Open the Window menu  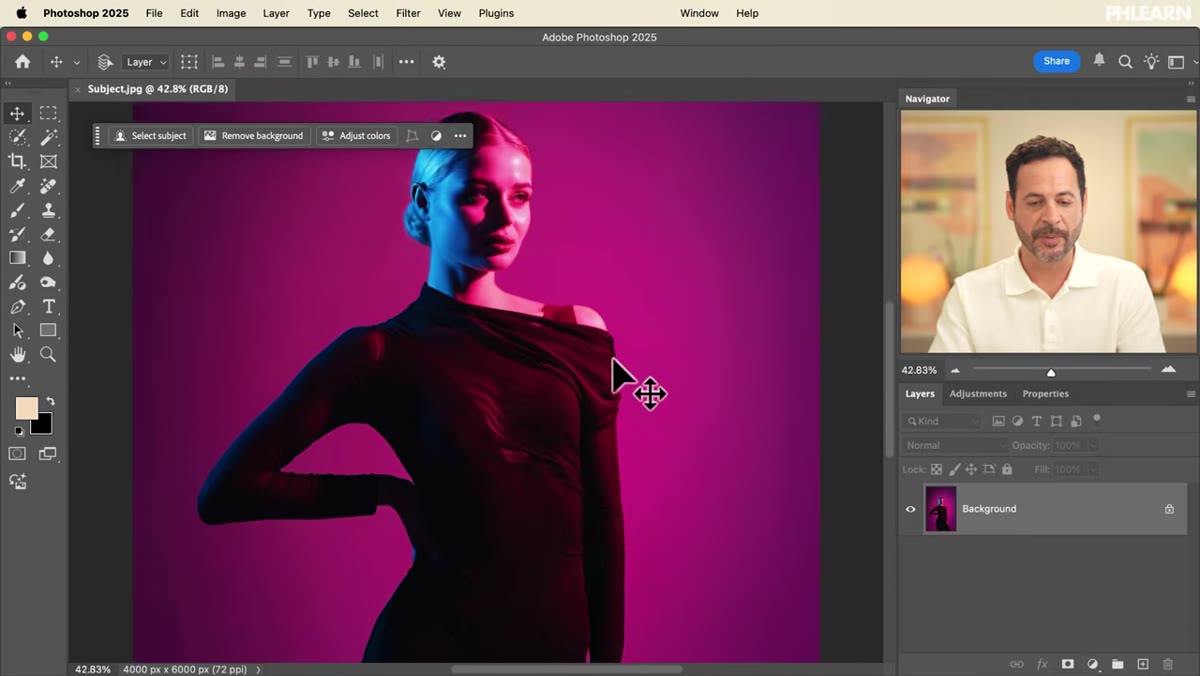[x=699, y=13]
